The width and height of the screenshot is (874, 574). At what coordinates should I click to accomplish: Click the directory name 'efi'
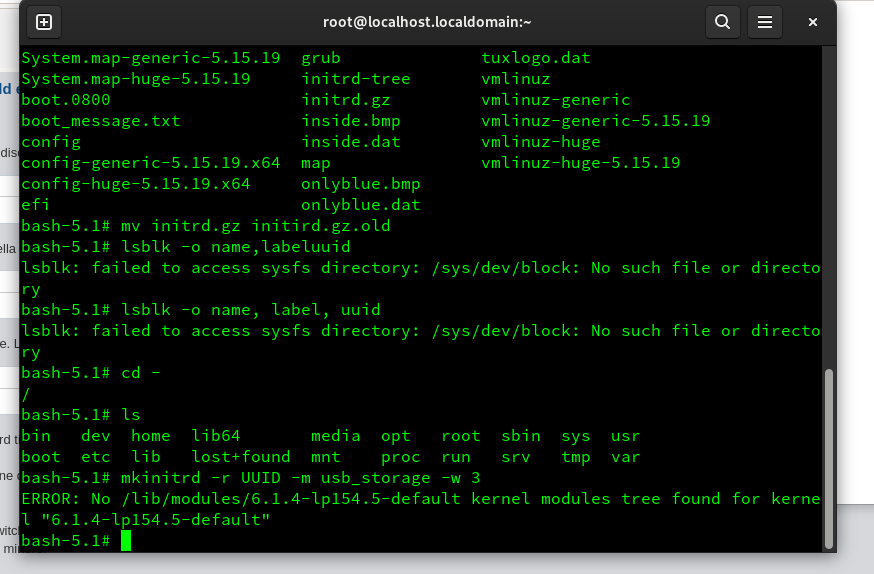click(36, 205)
